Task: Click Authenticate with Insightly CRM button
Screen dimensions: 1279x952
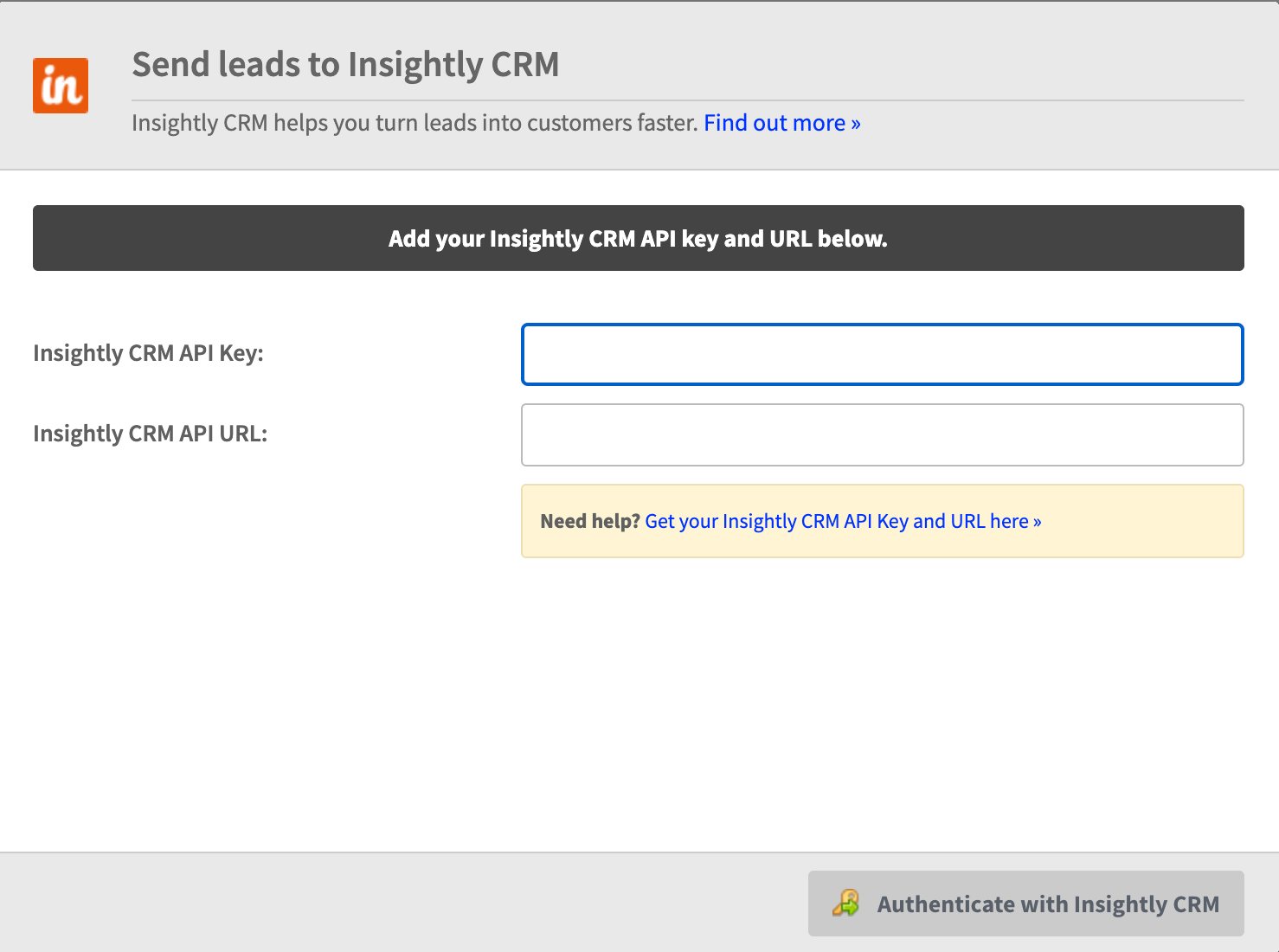Action: pos(1026,904)
